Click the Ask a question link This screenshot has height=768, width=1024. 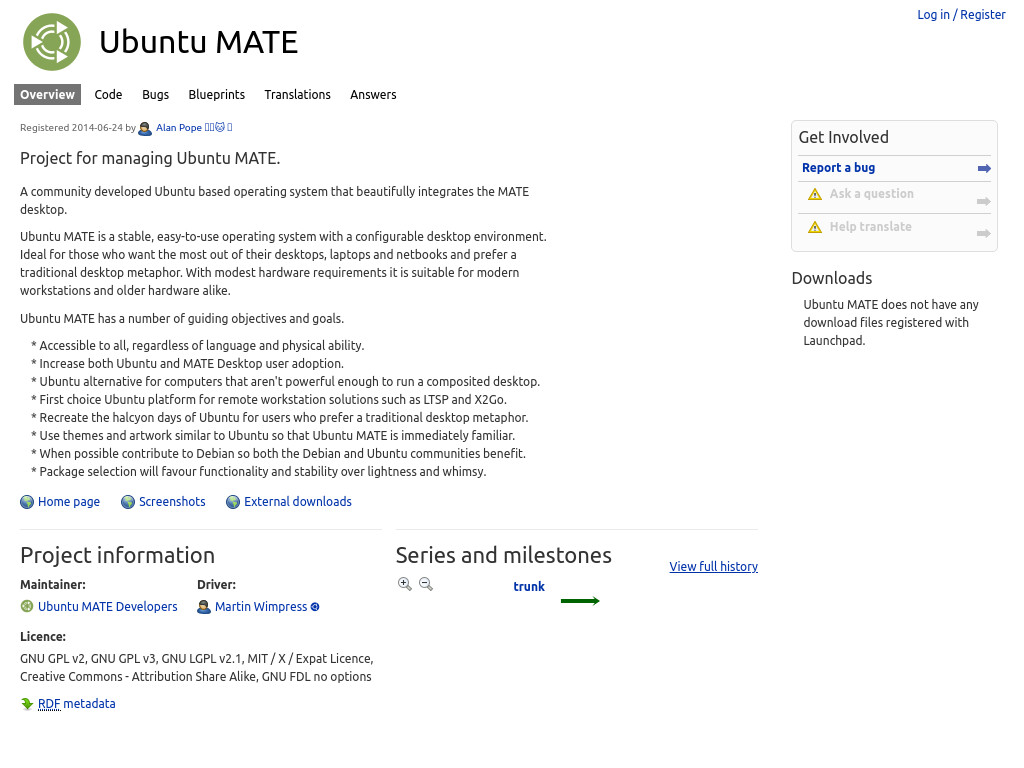point(872,193)
